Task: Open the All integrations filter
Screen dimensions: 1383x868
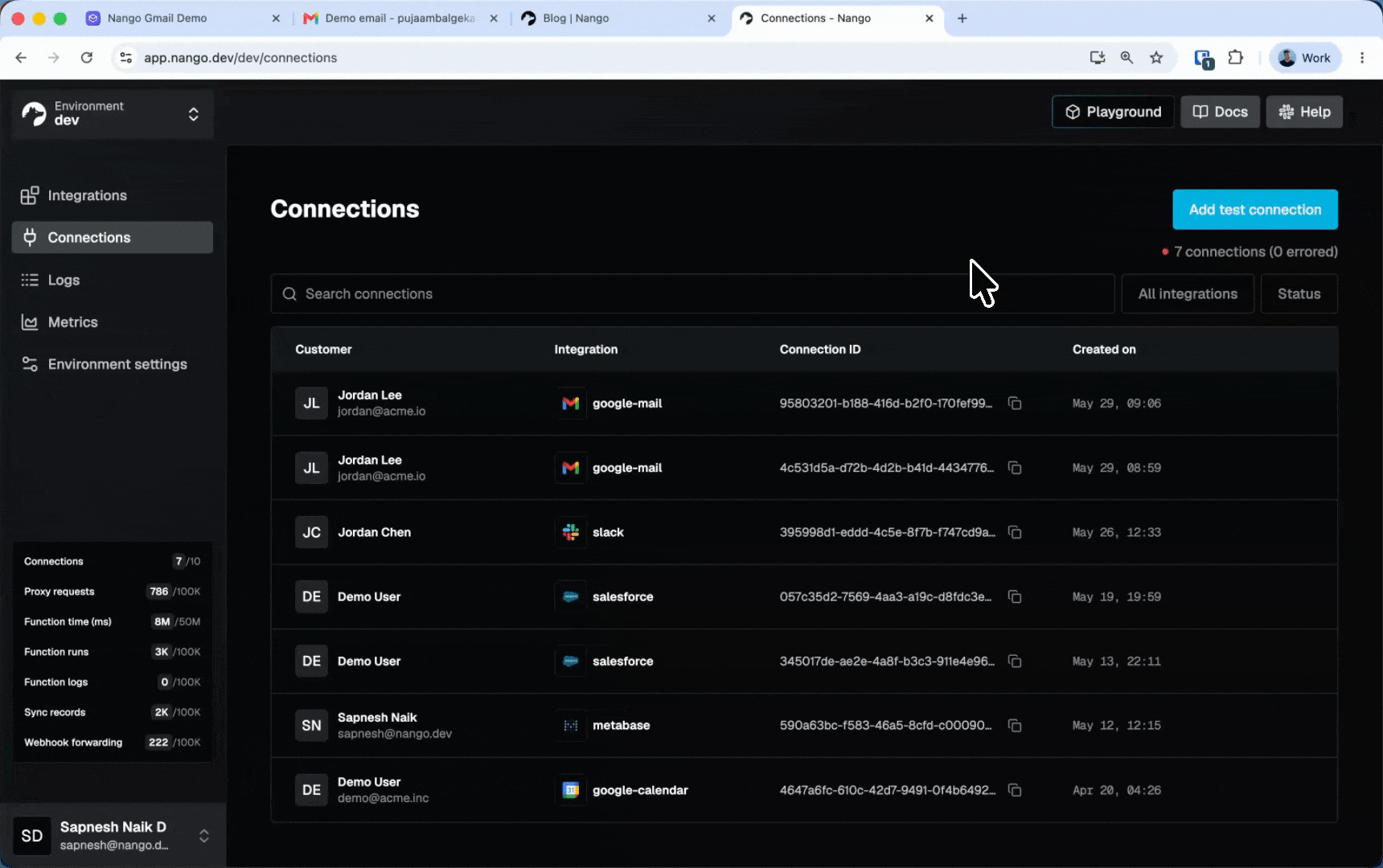Action: (1188, 294)
